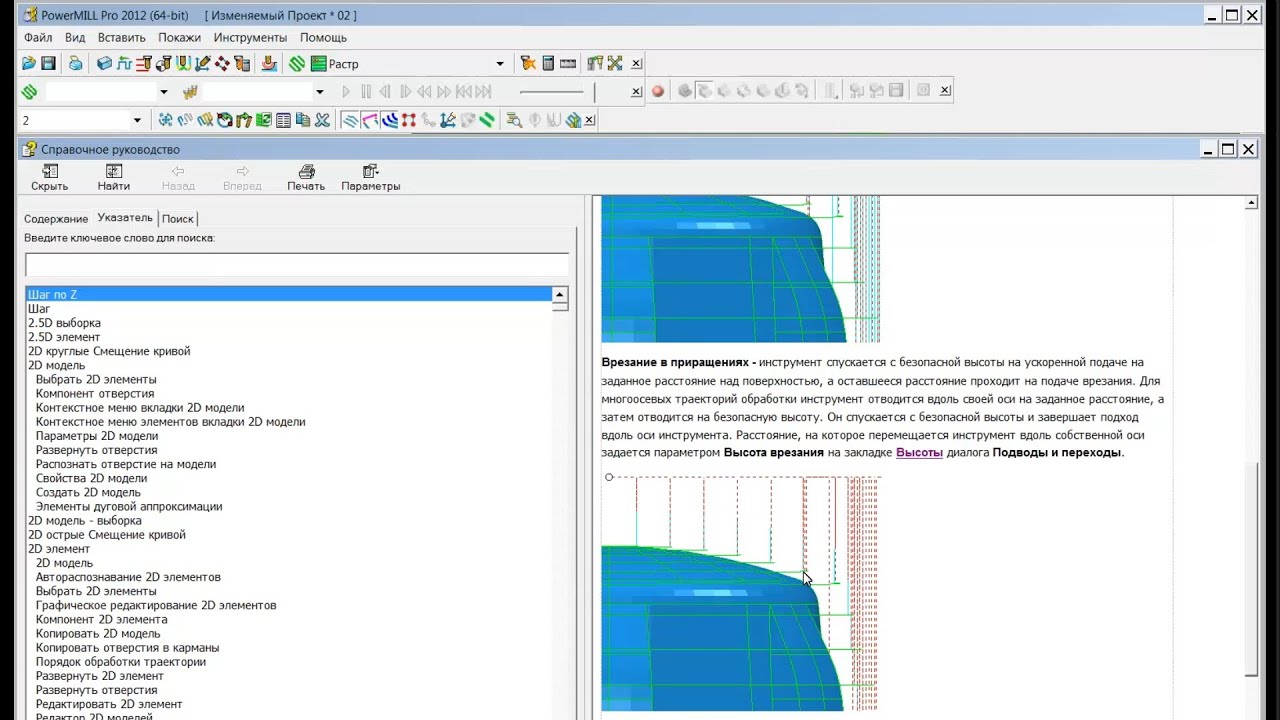The height and width of the screenshot is (720, 1280).
Task: Open Toolpath Strategies icon
Action: pyautogui.click(x=269, y=63)
